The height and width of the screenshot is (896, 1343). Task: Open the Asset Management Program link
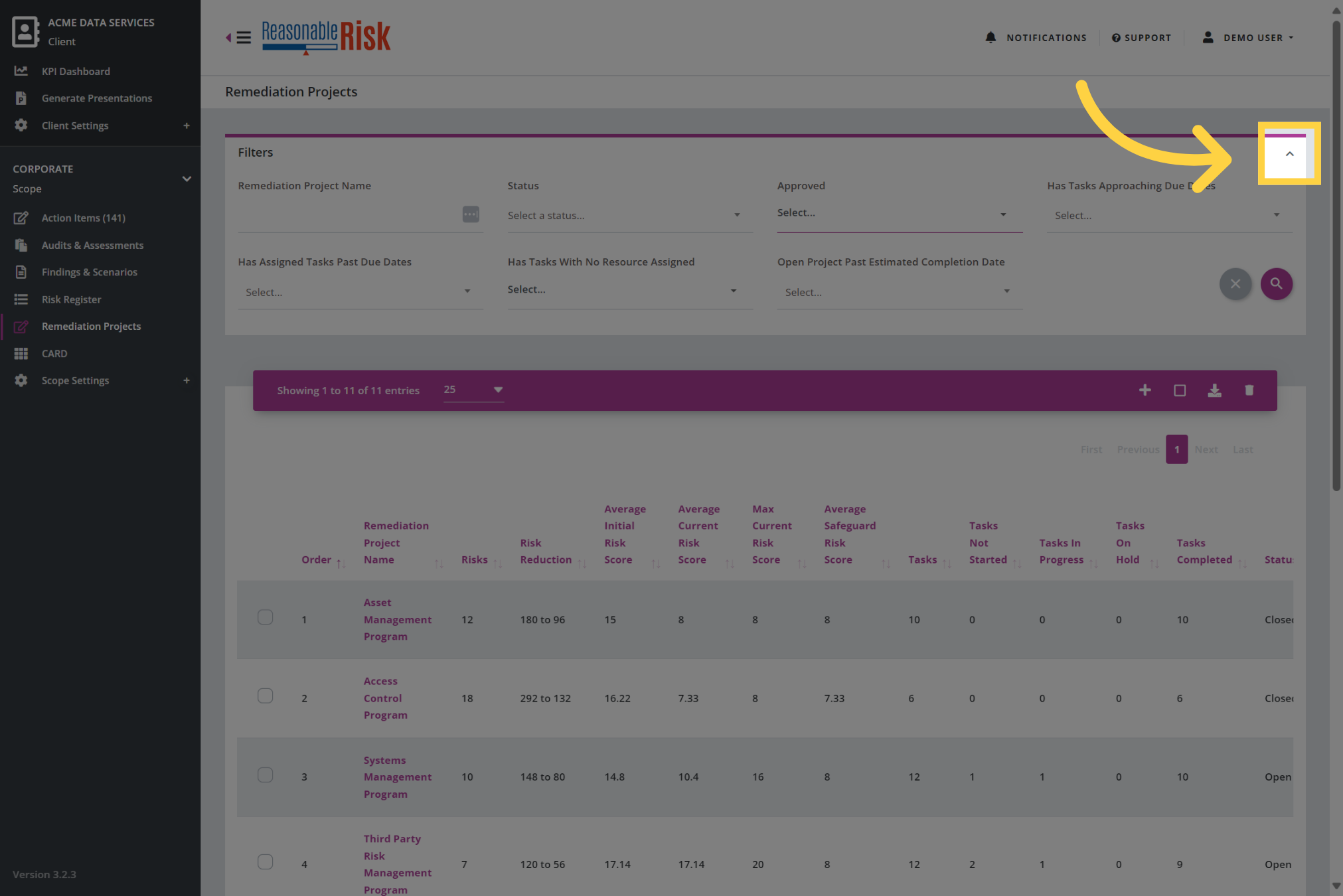coord(397,619)
